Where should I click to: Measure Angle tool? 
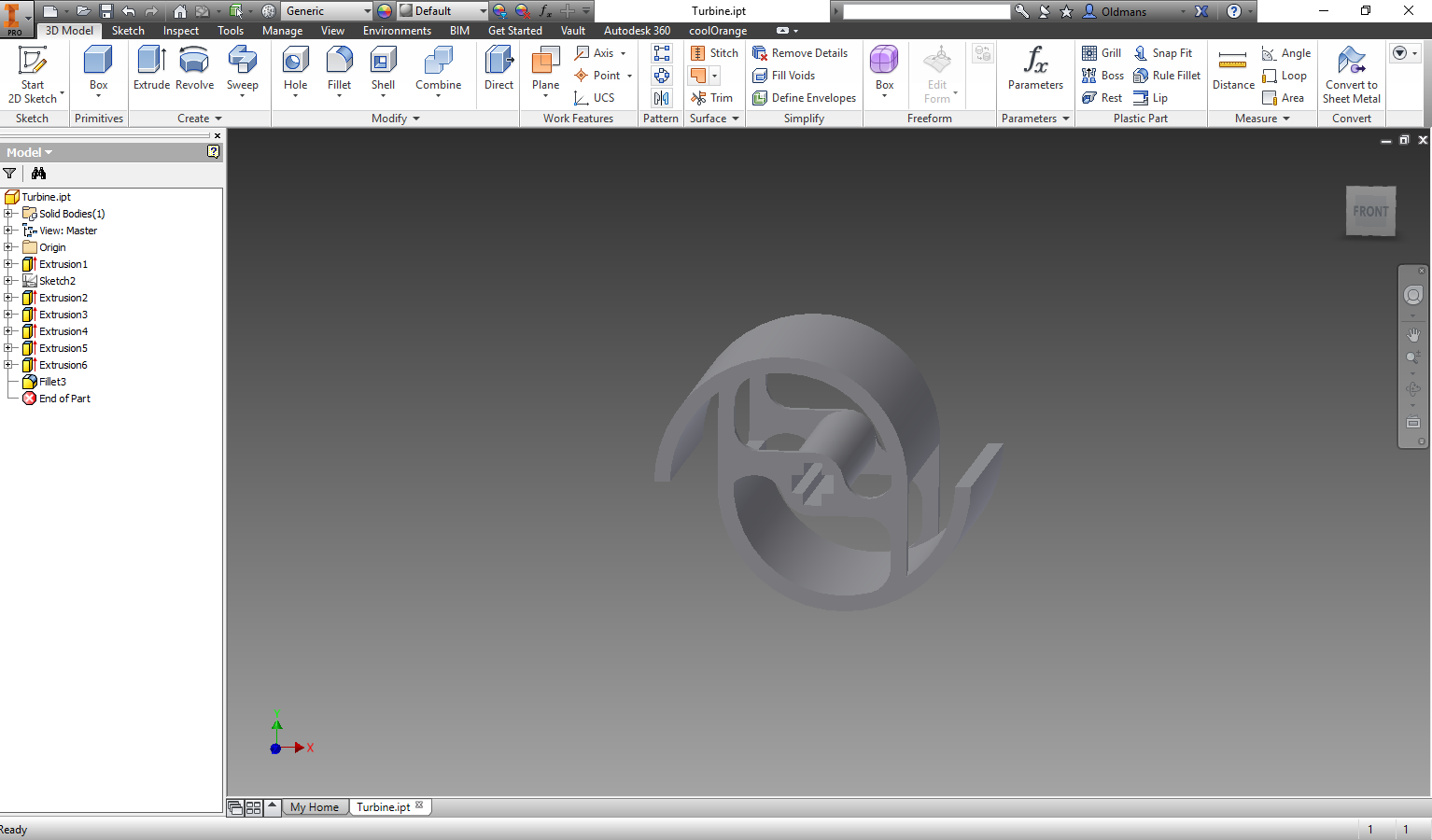click(1286, 53)
